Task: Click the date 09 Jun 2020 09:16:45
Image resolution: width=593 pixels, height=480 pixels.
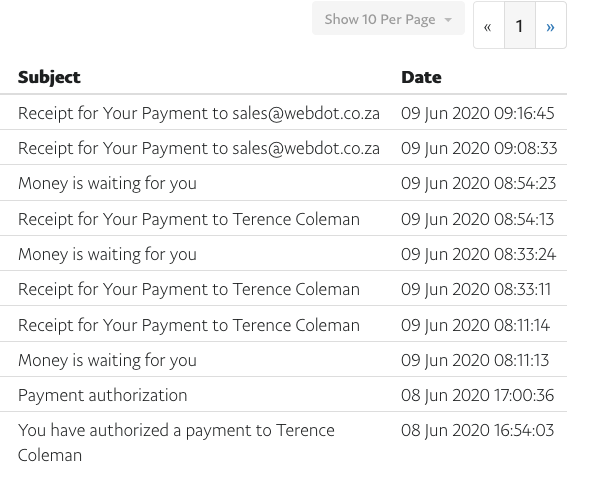Action: [478, 113]
